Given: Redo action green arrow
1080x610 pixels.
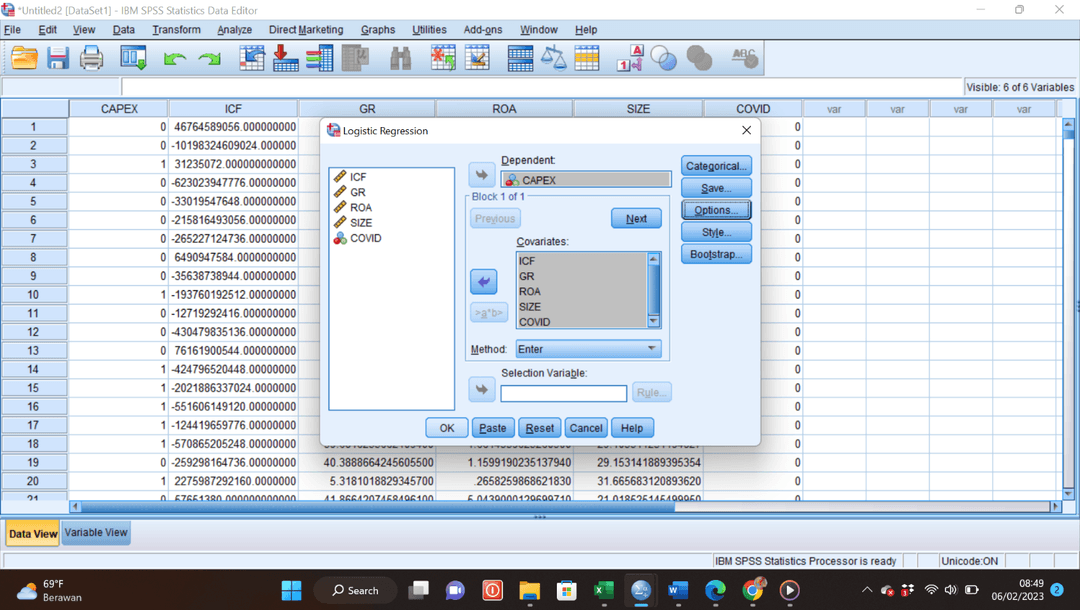Looking at the screenshot, I should [209, 59].
